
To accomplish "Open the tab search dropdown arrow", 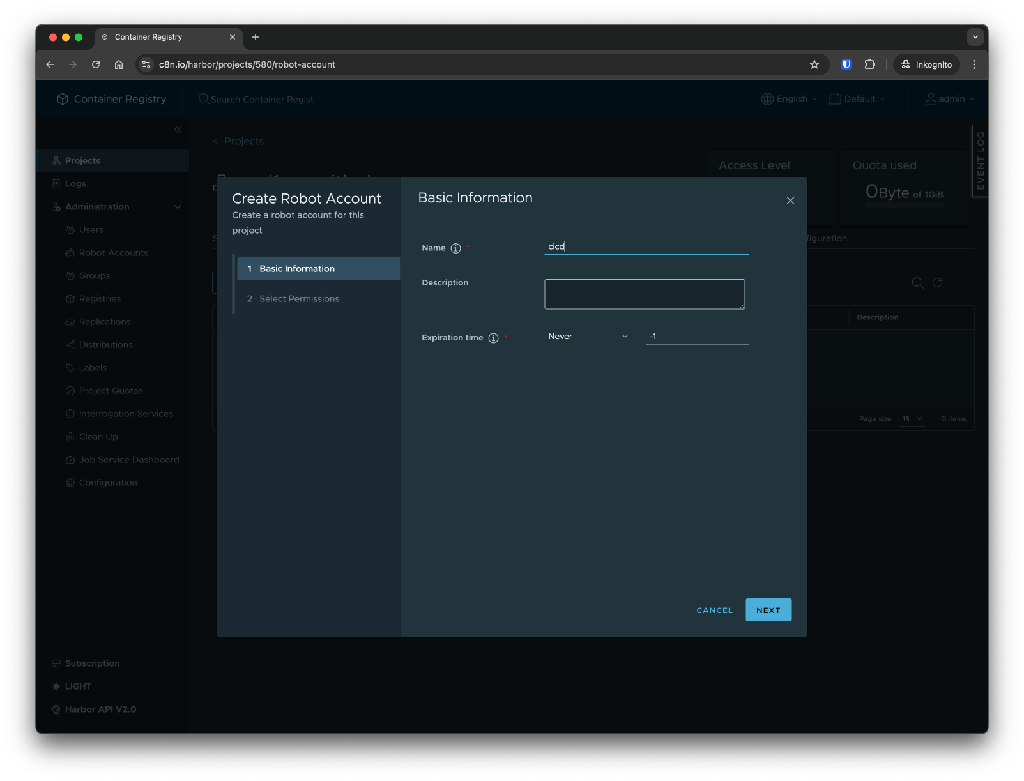I will (x=975, y=37).
